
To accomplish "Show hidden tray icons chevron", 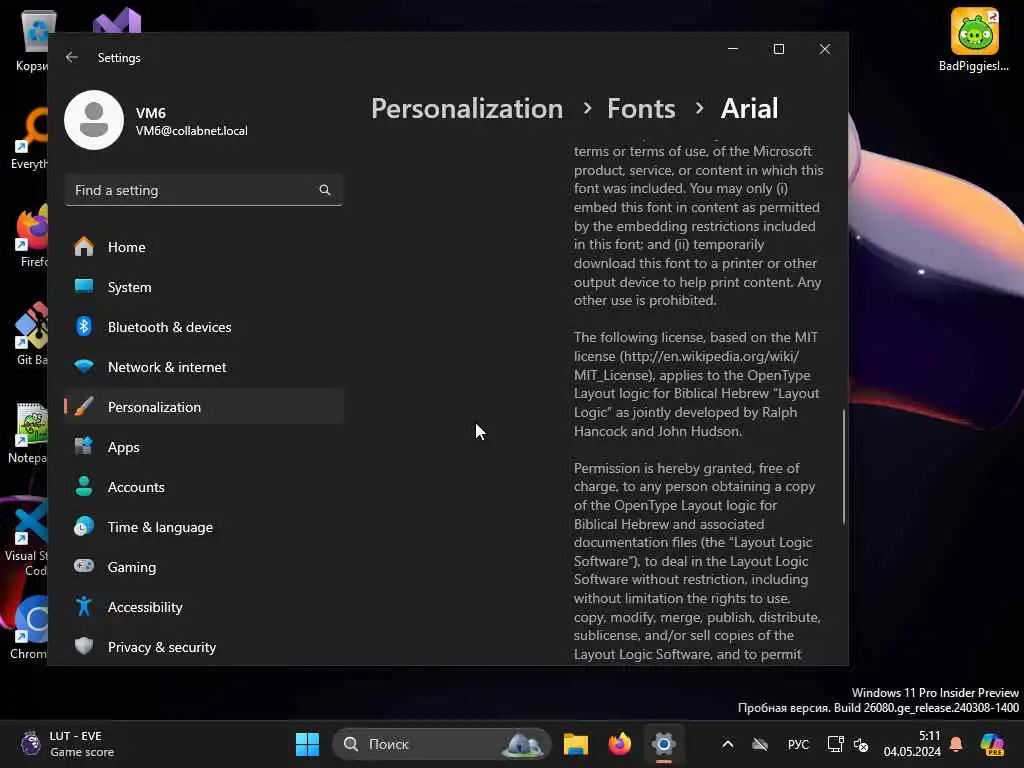I will point(728,744).
